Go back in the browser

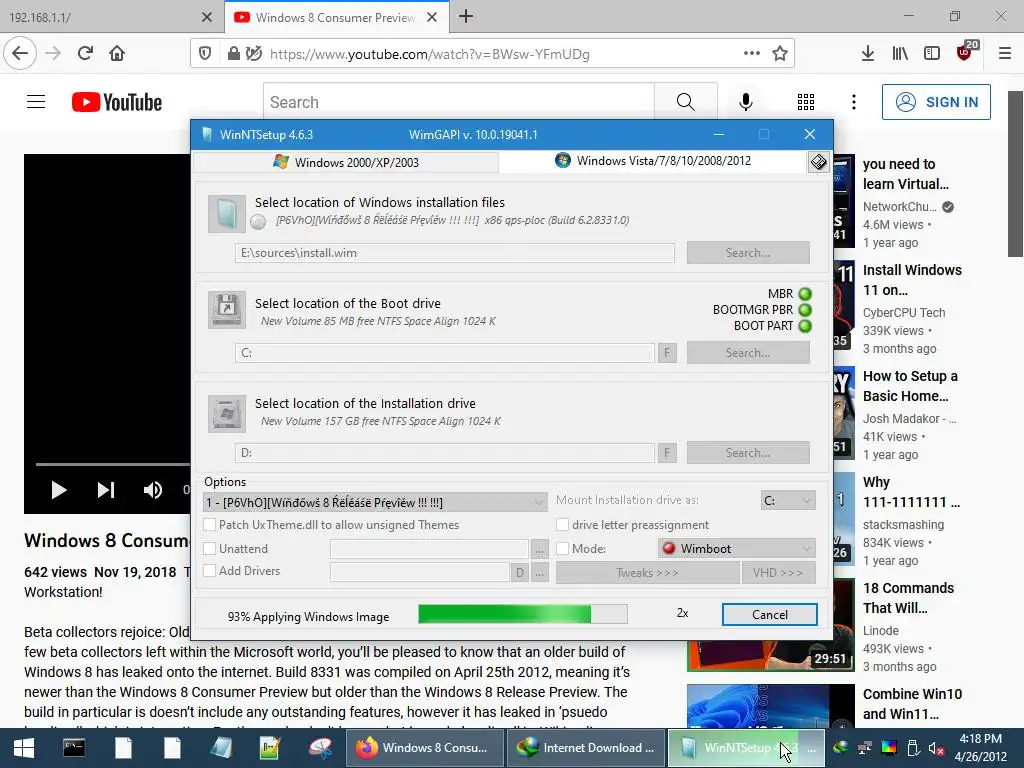(20, 54)
